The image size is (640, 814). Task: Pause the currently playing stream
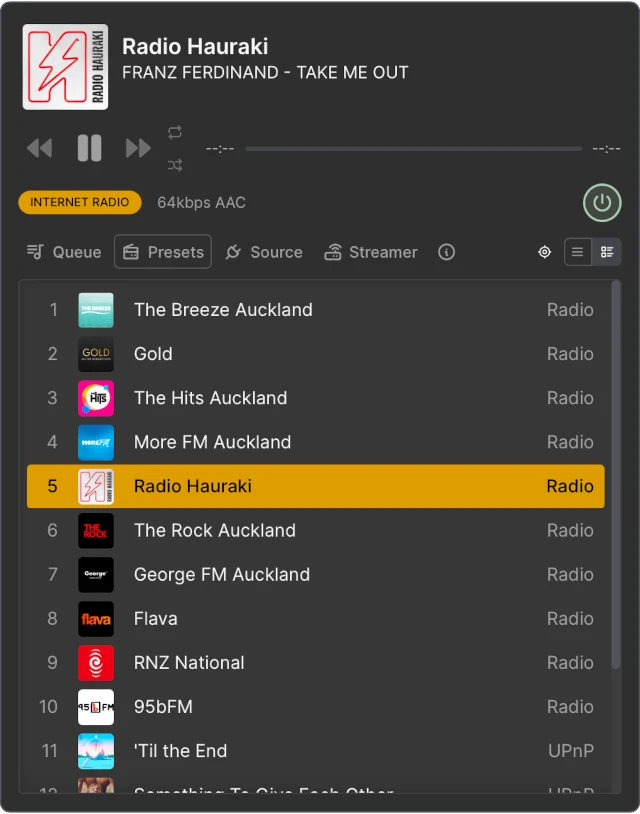tap(89, 148)
